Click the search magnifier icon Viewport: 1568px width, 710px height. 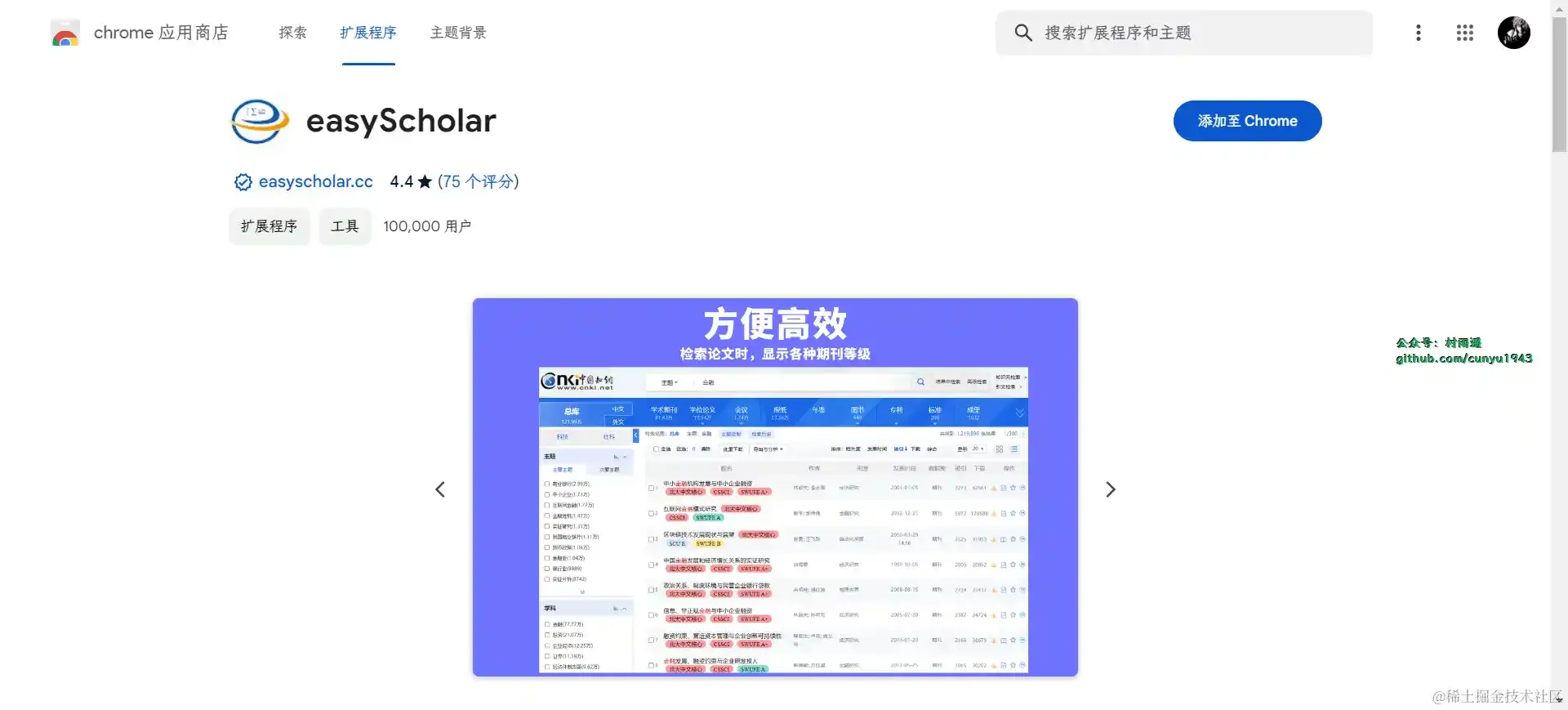1022,33
